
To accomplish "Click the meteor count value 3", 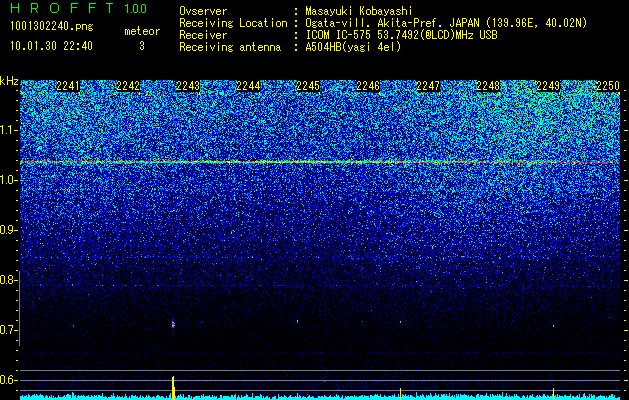I will (142, 46).
